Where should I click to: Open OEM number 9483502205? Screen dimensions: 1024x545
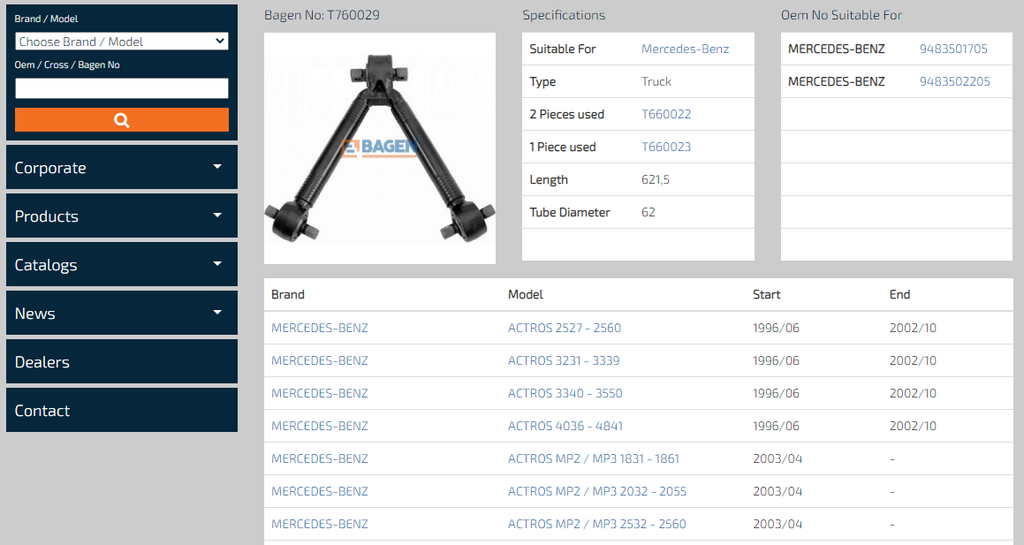click(955, 82)
